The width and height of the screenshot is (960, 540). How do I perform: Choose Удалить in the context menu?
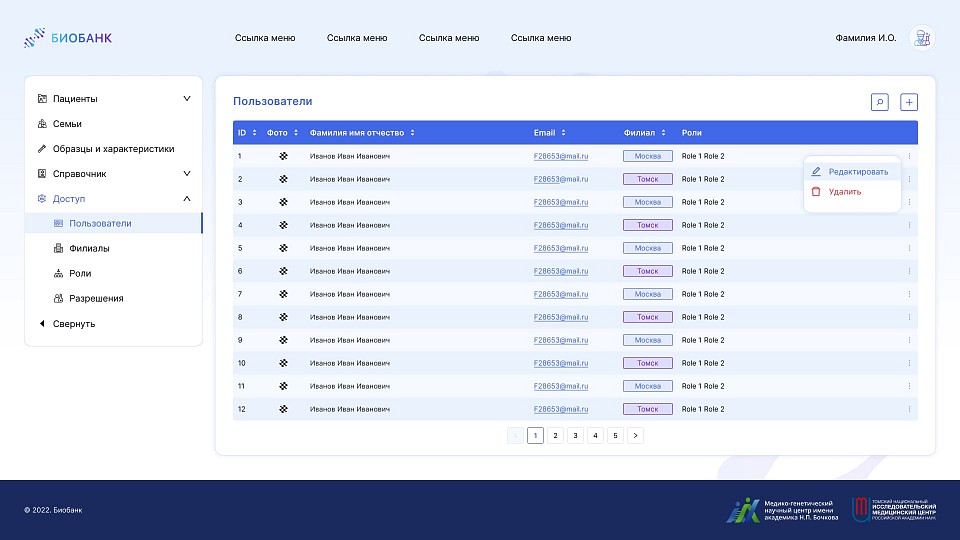(852, 192)
